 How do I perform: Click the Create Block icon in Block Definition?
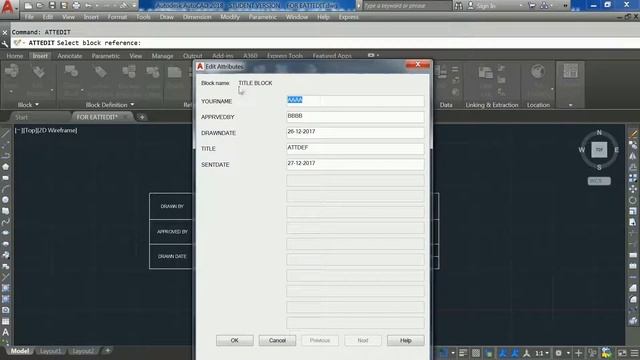pyautogui.click(x=71, y=71)
